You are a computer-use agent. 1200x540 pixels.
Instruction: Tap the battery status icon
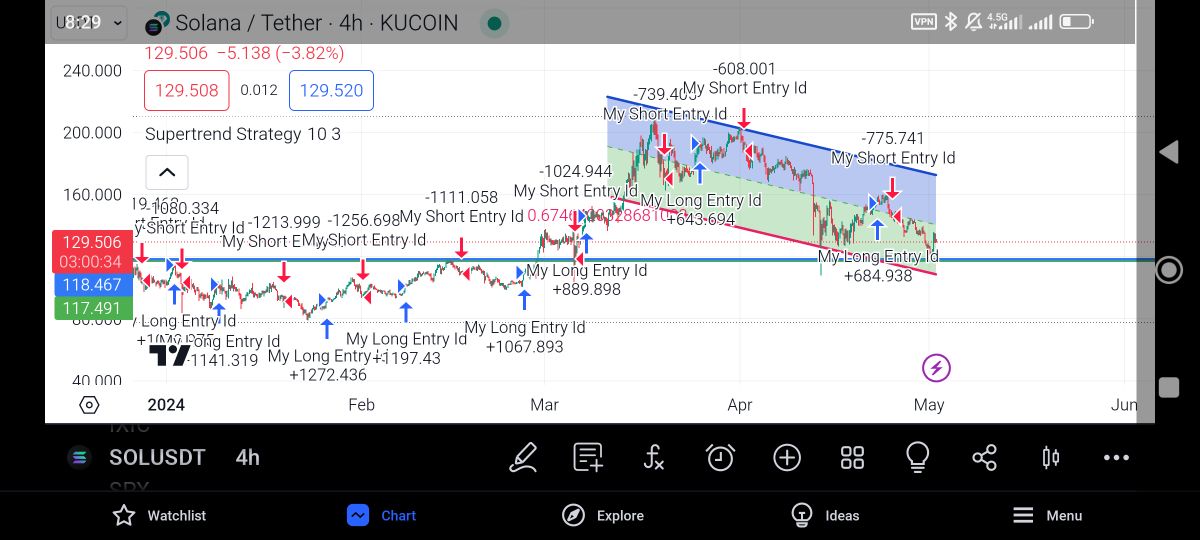coord(1076,21)
